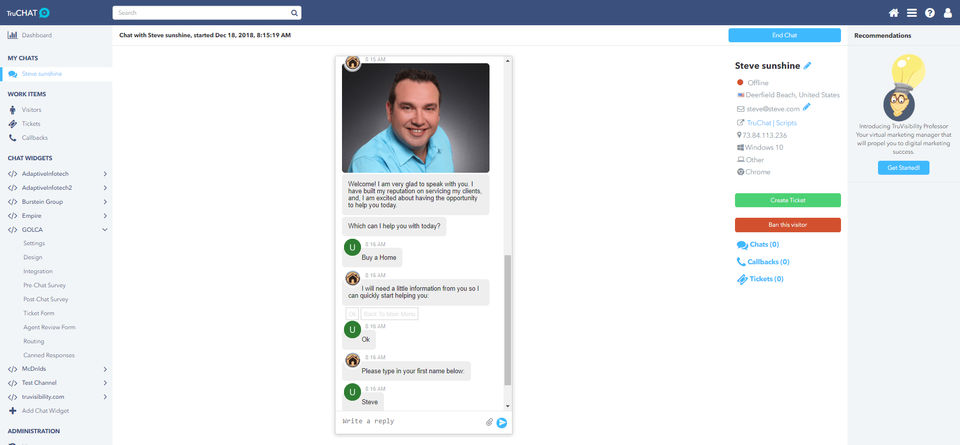Open Post Chat Survey item

click(x=46, y=300)
